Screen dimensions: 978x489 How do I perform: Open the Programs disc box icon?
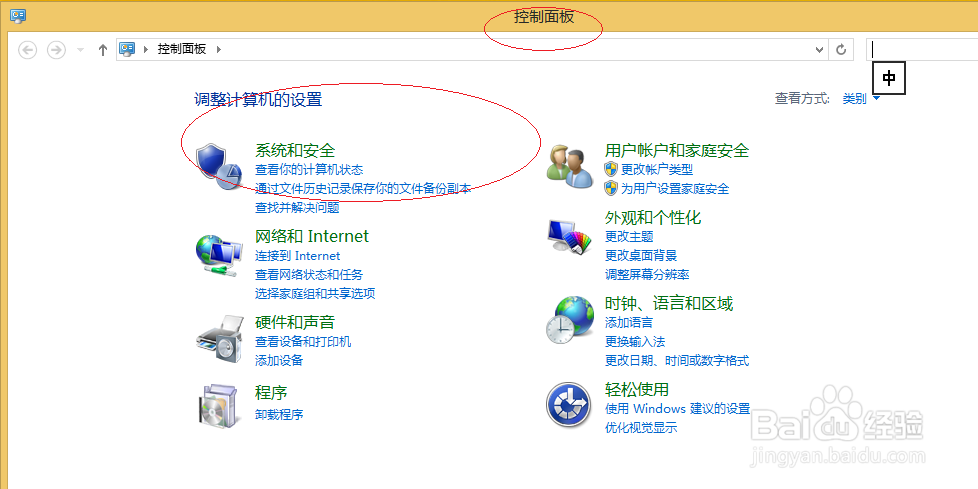218,405
